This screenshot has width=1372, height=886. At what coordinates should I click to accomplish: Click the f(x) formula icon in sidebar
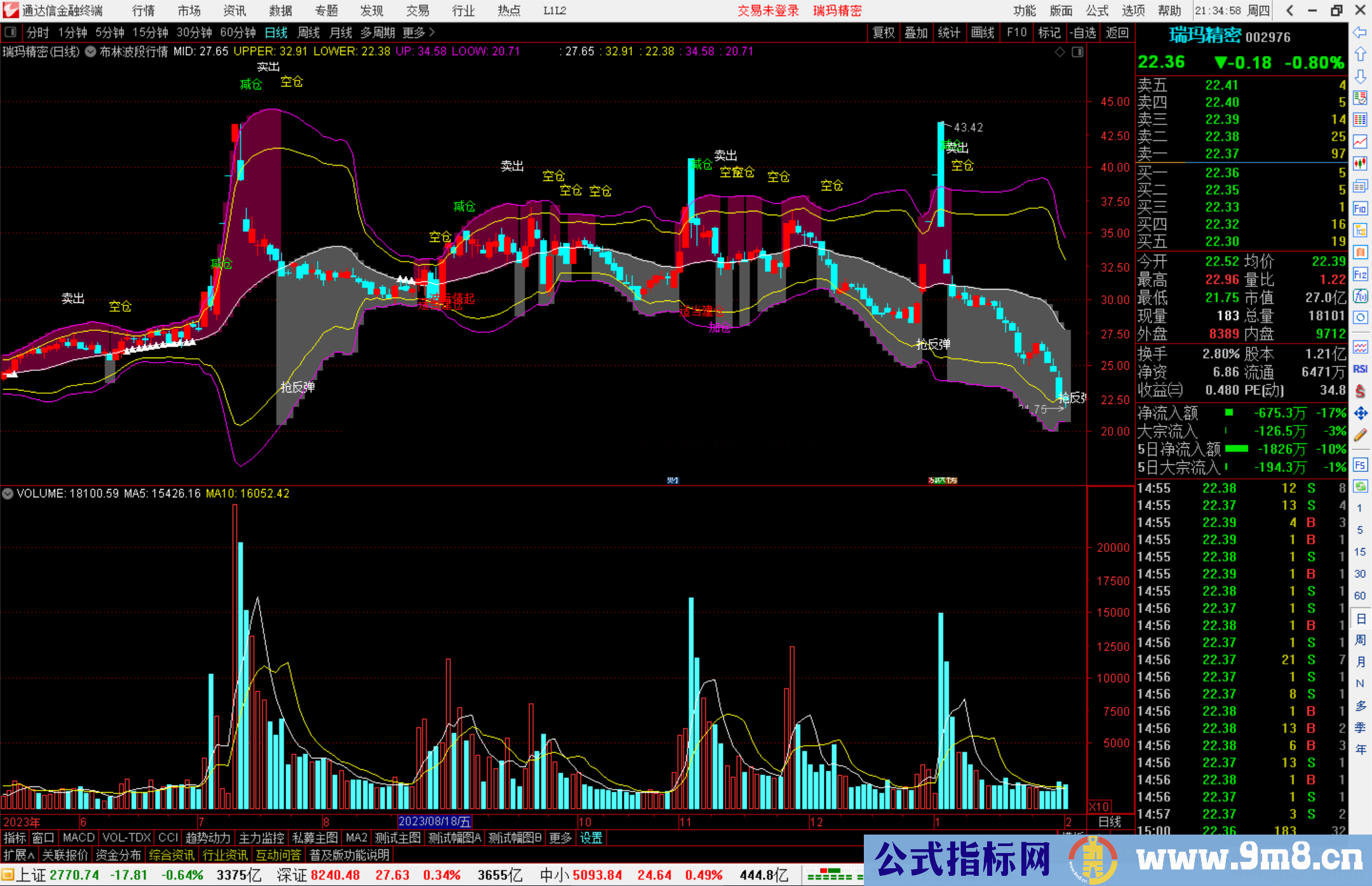pos(1360,296)
